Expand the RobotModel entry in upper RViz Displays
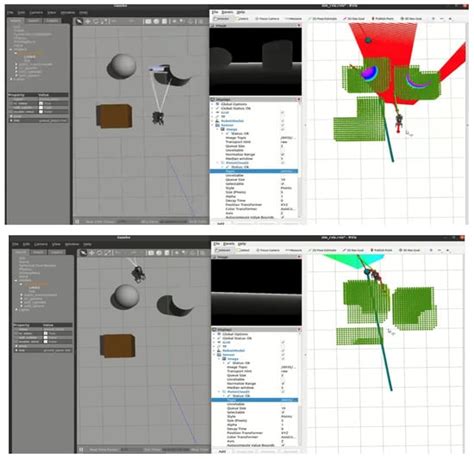Screen dimensions: 474x459 tap(213, 121)
